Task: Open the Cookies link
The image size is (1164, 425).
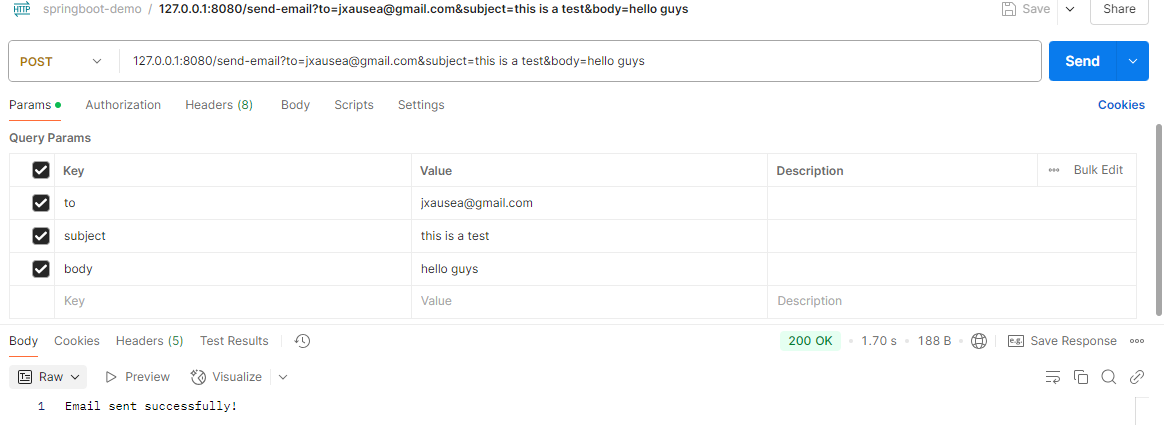Action: (1121, 105)
